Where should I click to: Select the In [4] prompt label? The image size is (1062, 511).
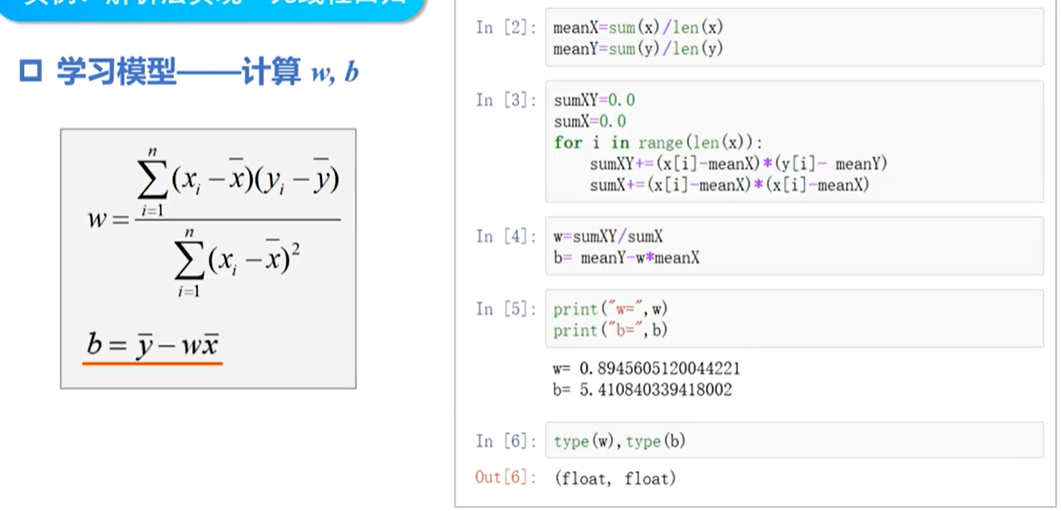pyautogui.click(x=505, y=237)
